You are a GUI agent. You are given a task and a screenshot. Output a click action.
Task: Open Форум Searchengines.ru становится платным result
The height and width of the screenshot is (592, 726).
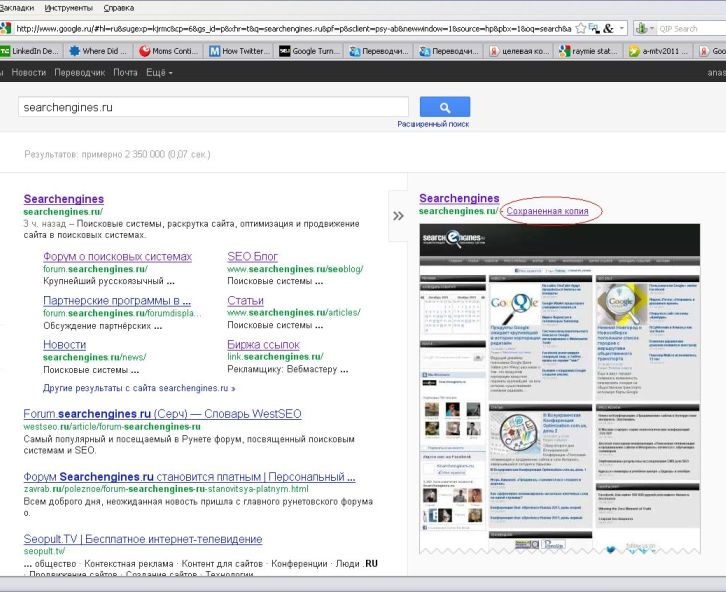189,477
